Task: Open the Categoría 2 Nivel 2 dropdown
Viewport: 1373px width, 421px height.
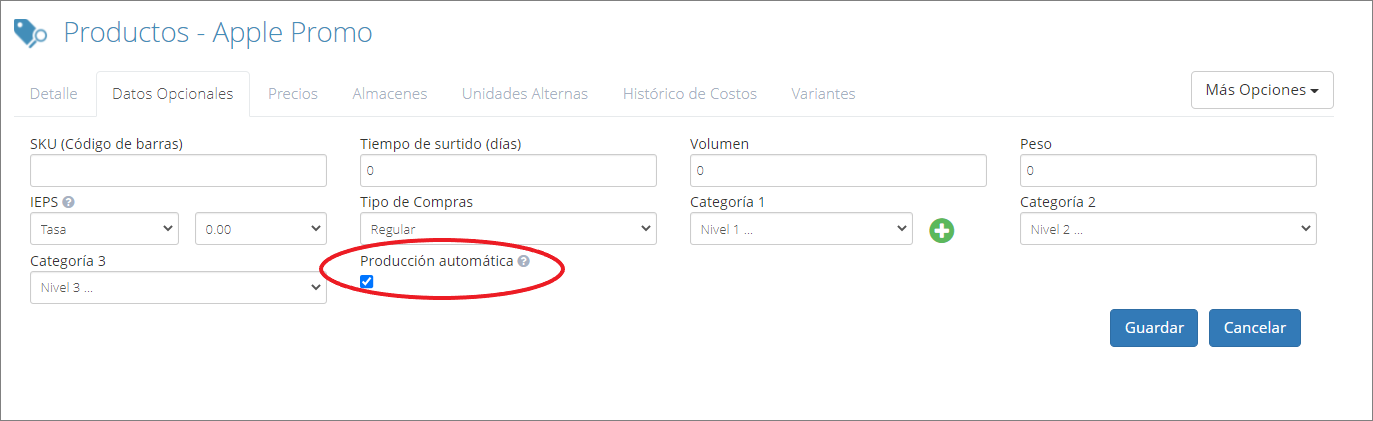Action: (x=1168, y=229)
